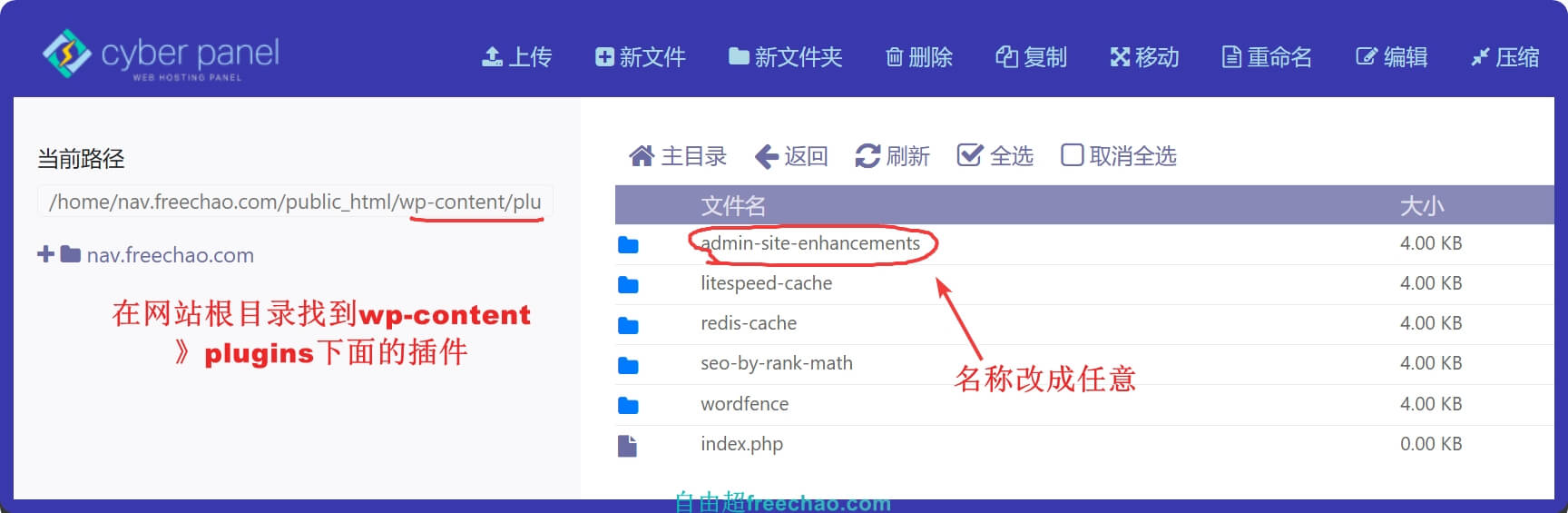Open nav.freechao.com folder in tree

tap(171, 255)
